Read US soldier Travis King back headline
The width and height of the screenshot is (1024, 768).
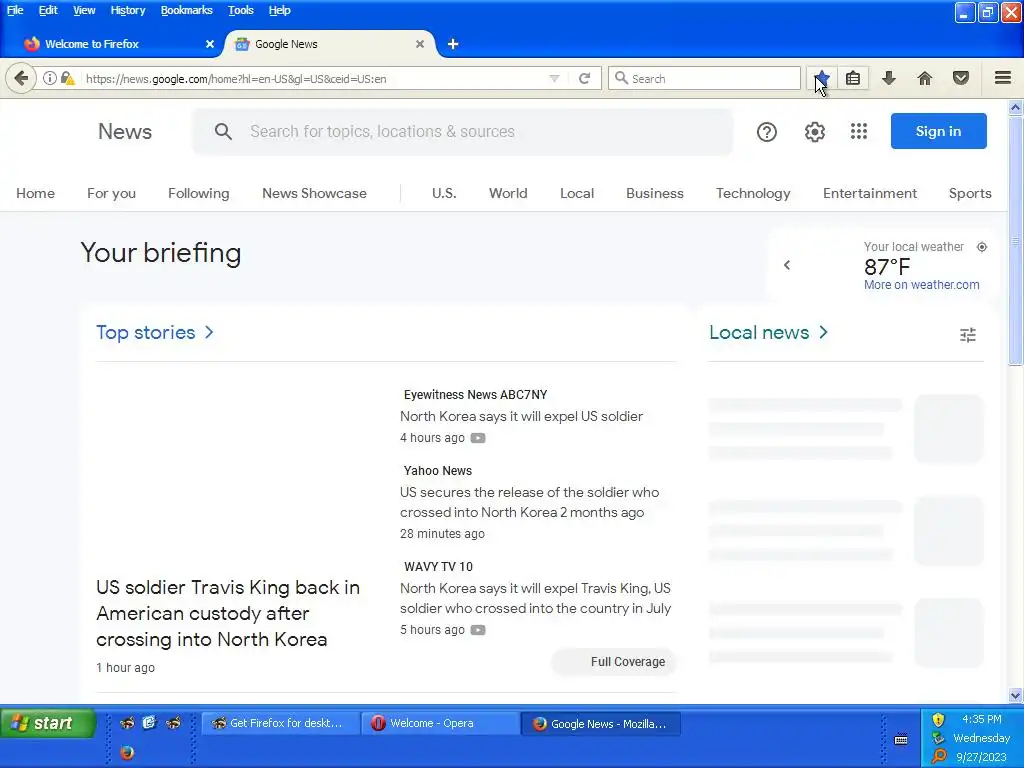tap(228, 613)
